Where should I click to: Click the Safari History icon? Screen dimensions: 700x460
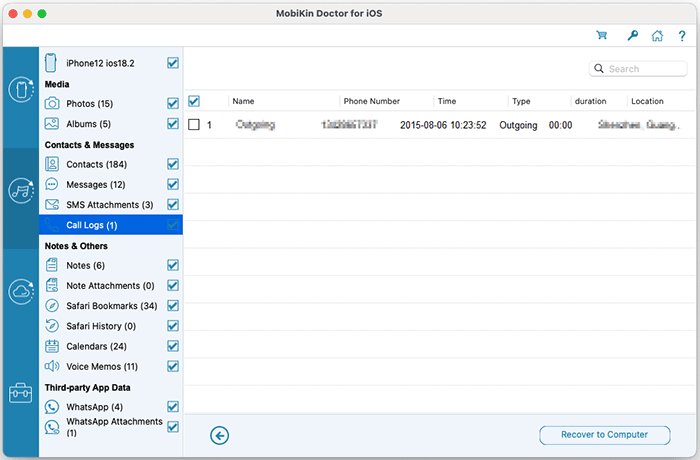click(x=52, y=326)
